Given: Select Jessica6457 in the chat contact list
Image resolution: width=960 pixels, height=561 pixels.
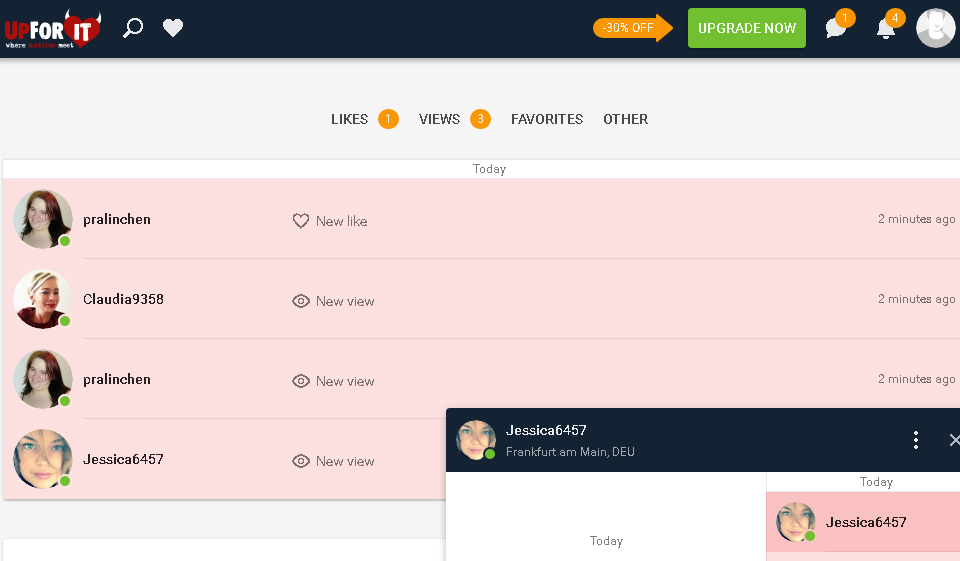Looking at the screenshot, I should pos(865,522).
